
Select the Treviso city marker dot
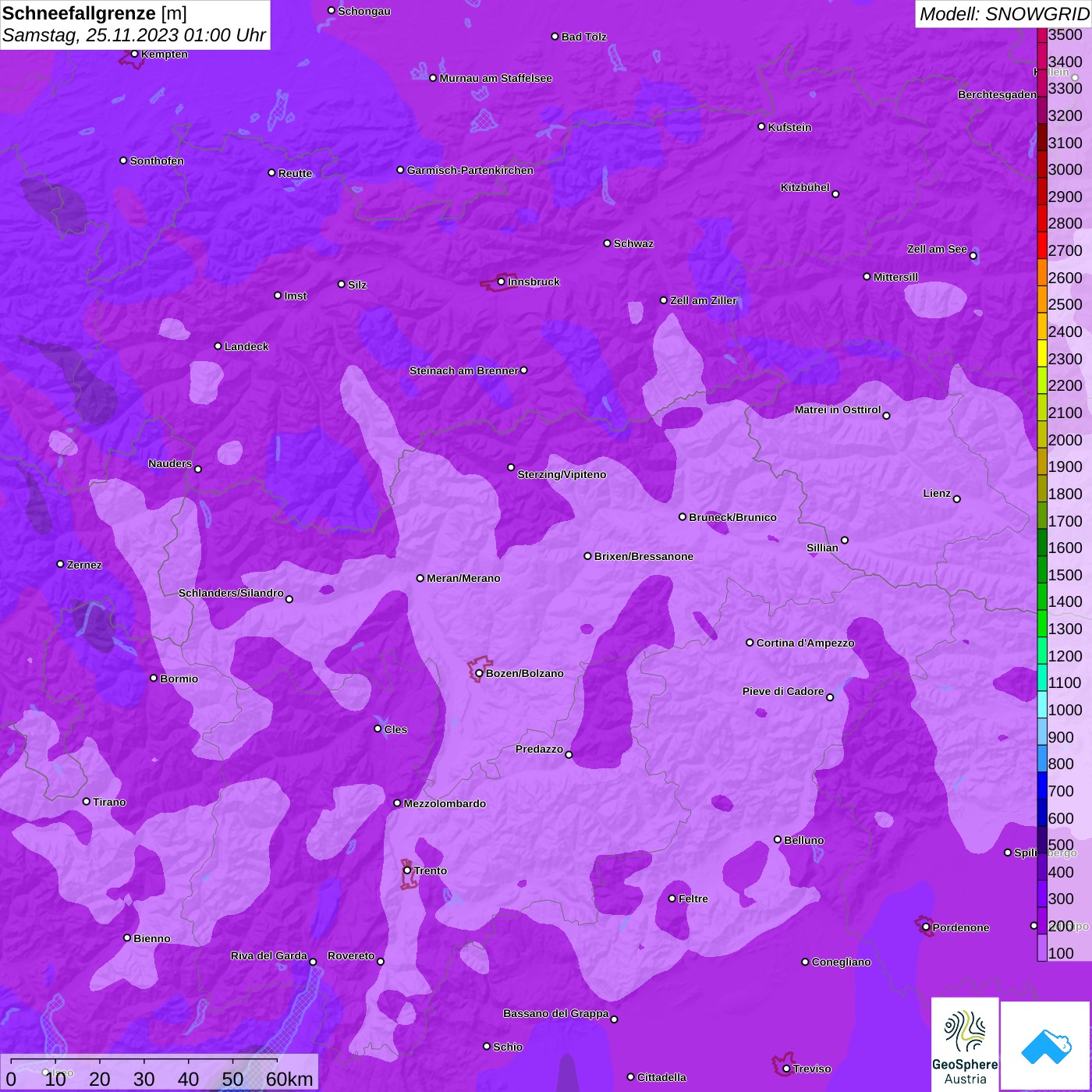786,1069
